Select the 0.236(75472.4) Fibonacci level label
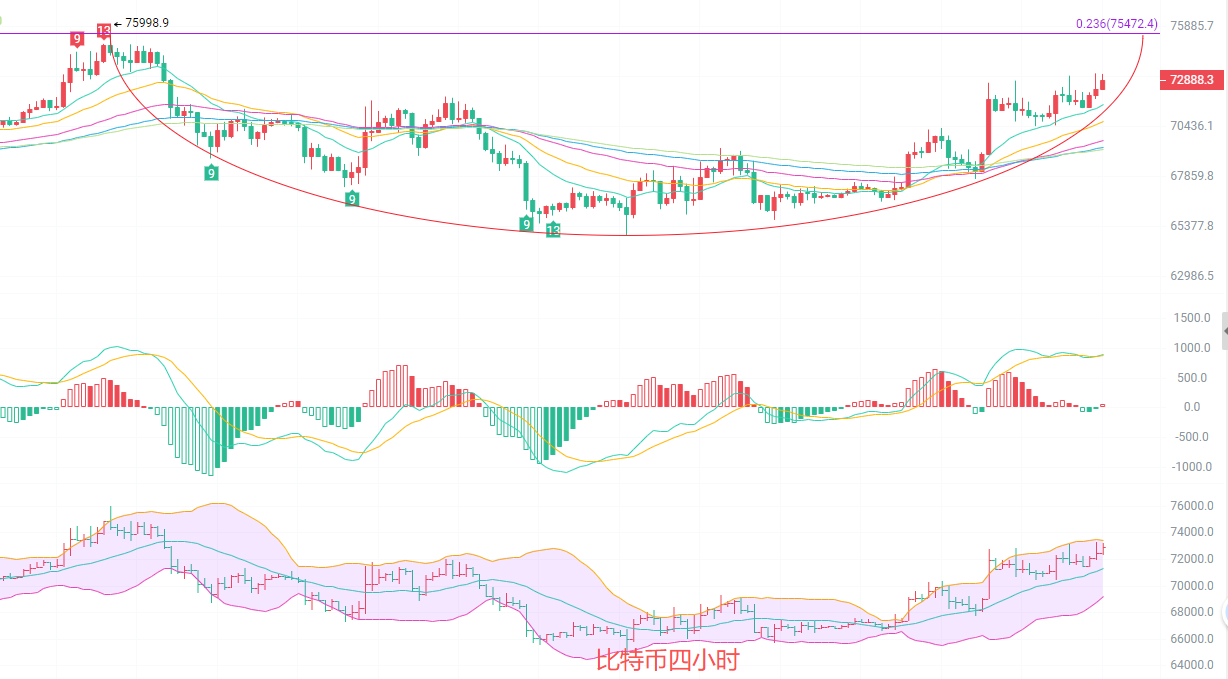1228x679 pixels. 1116,24
